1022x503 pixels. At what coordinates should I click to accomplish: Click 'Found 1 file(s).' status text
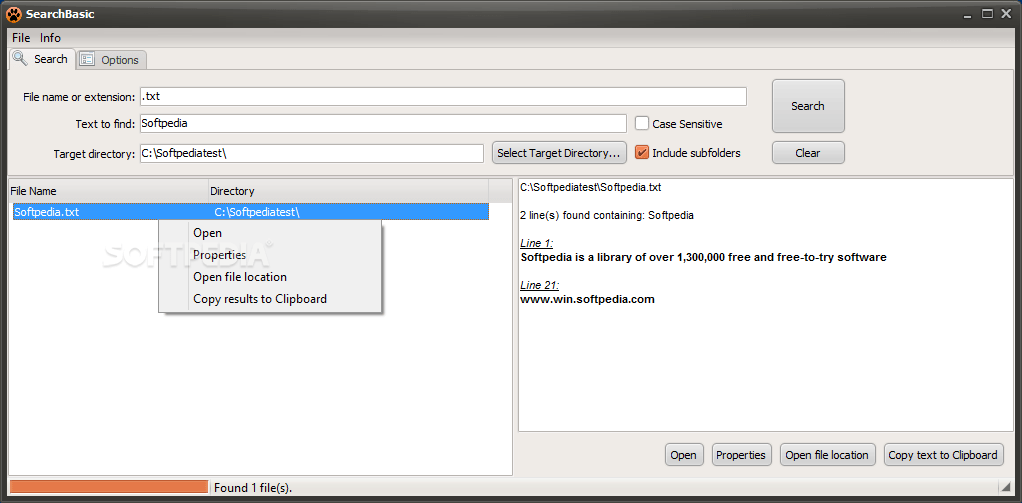pos(254,487)
